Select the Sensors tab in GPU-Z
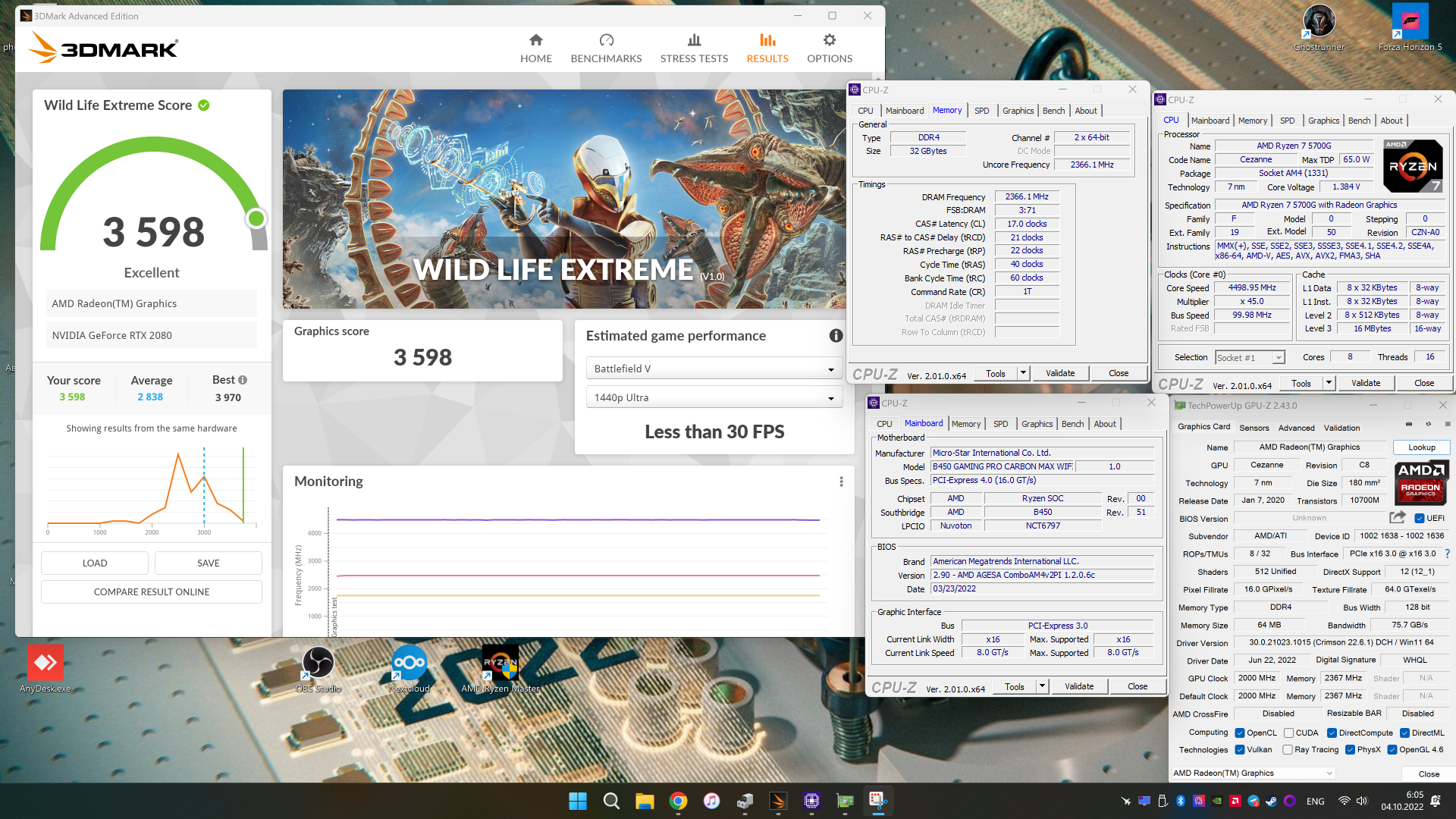The image size is (1456, 819). [1254, 428]
